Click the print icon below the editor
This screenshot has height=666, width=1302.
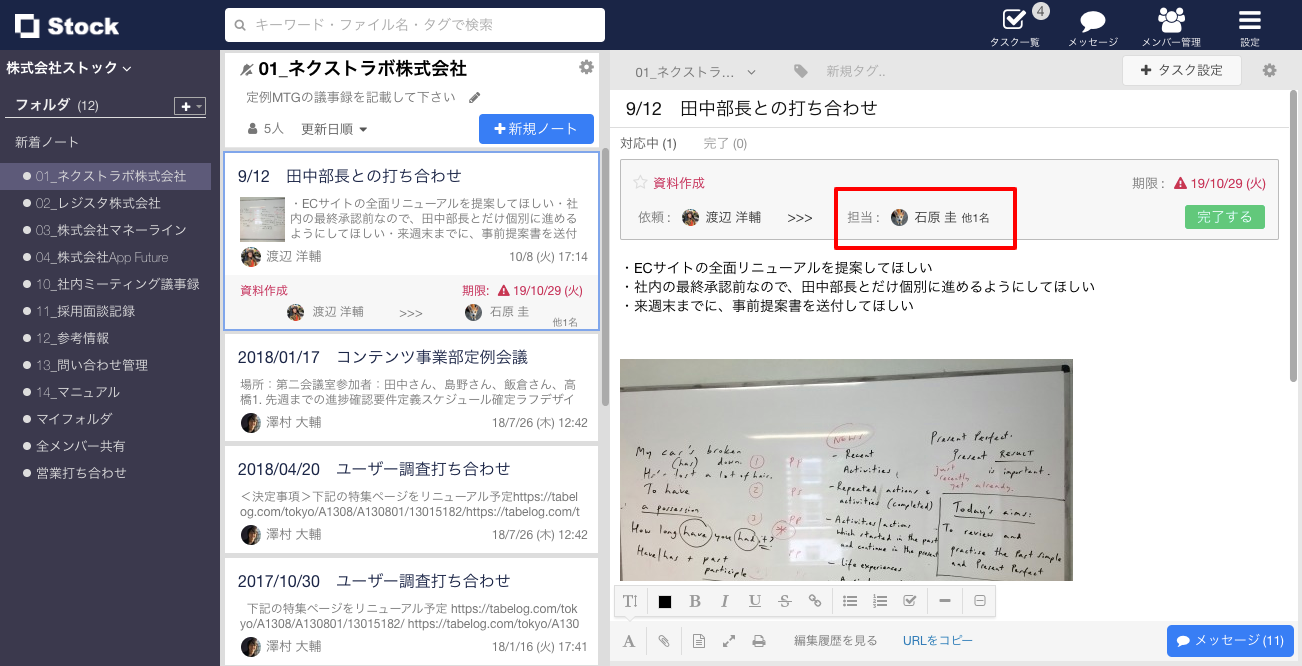point(759,640)
